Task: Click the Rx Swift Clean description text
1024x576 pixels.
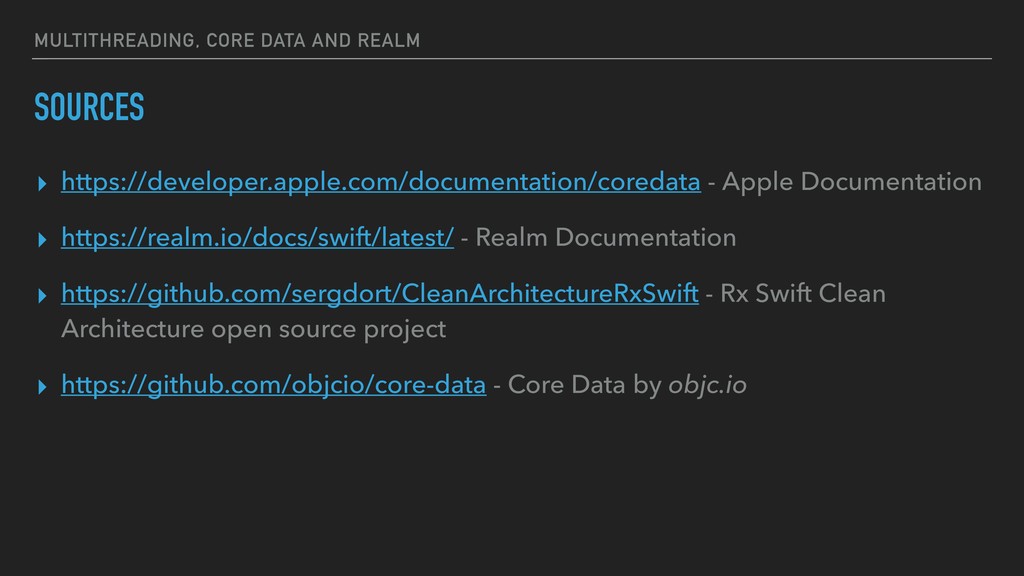Action: click(x=803, y=294)
